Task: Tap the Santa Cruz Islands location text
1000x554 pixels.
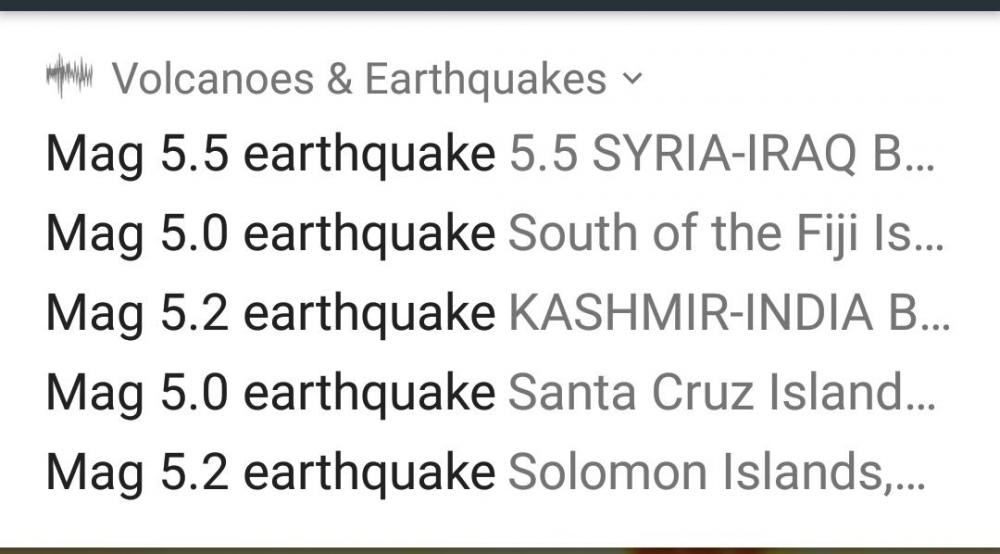Action: pyautogui.click(x=706, y=393)
